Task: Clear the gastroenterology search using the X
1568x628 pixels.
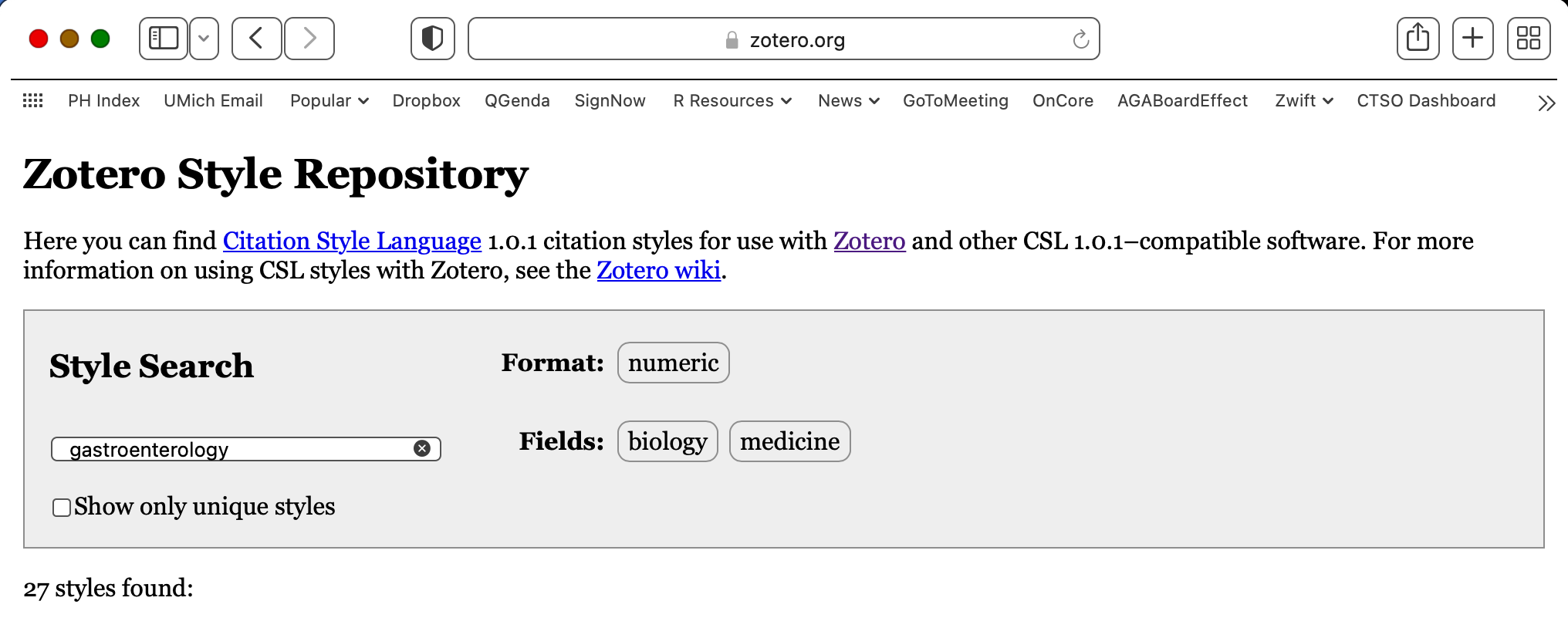Action: [x=421, y=448]
